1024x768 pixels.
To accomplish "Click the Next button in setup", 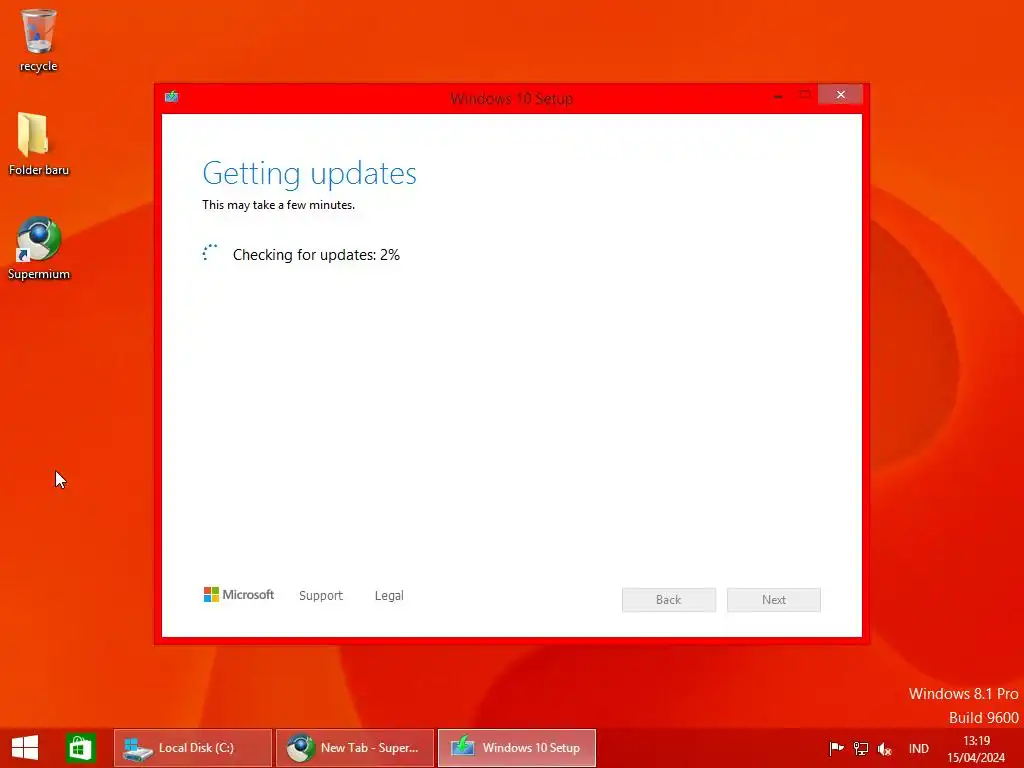I will pos(774,600).
